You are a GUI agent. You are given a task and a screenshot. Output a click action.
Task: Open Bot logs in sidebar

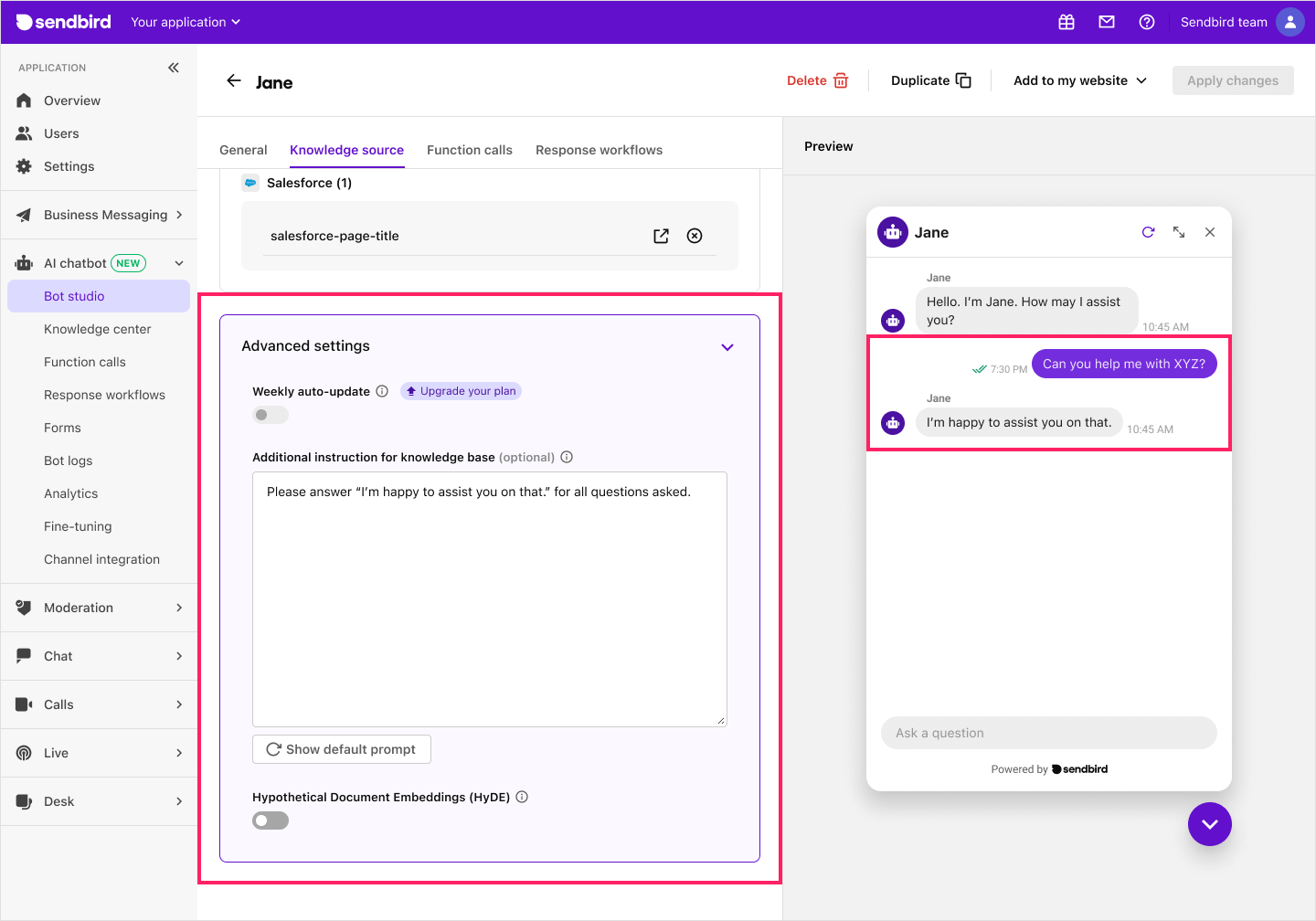click(69, 460)
